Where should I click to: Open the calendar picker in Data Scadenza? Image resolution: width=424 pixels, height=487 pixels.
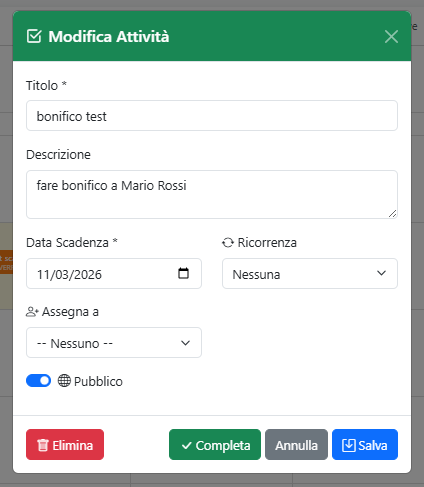tap(183, 273)
